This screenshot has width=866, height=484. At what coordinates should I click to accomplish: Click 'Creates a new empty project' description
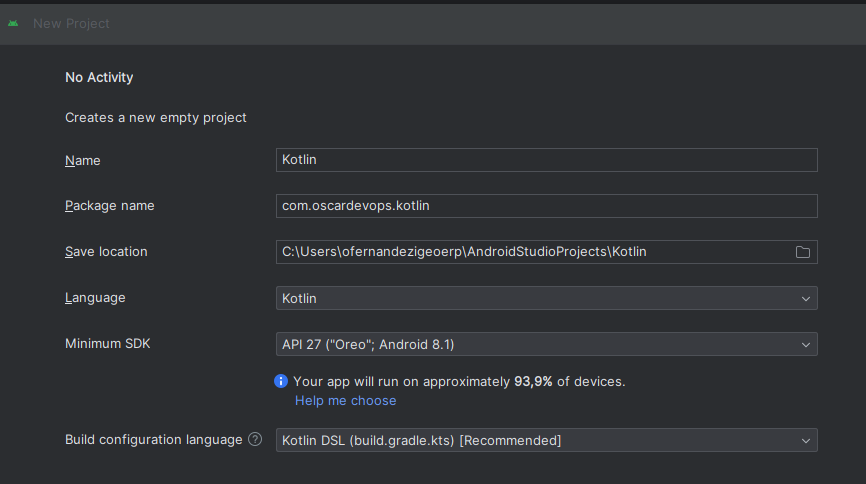156,118
